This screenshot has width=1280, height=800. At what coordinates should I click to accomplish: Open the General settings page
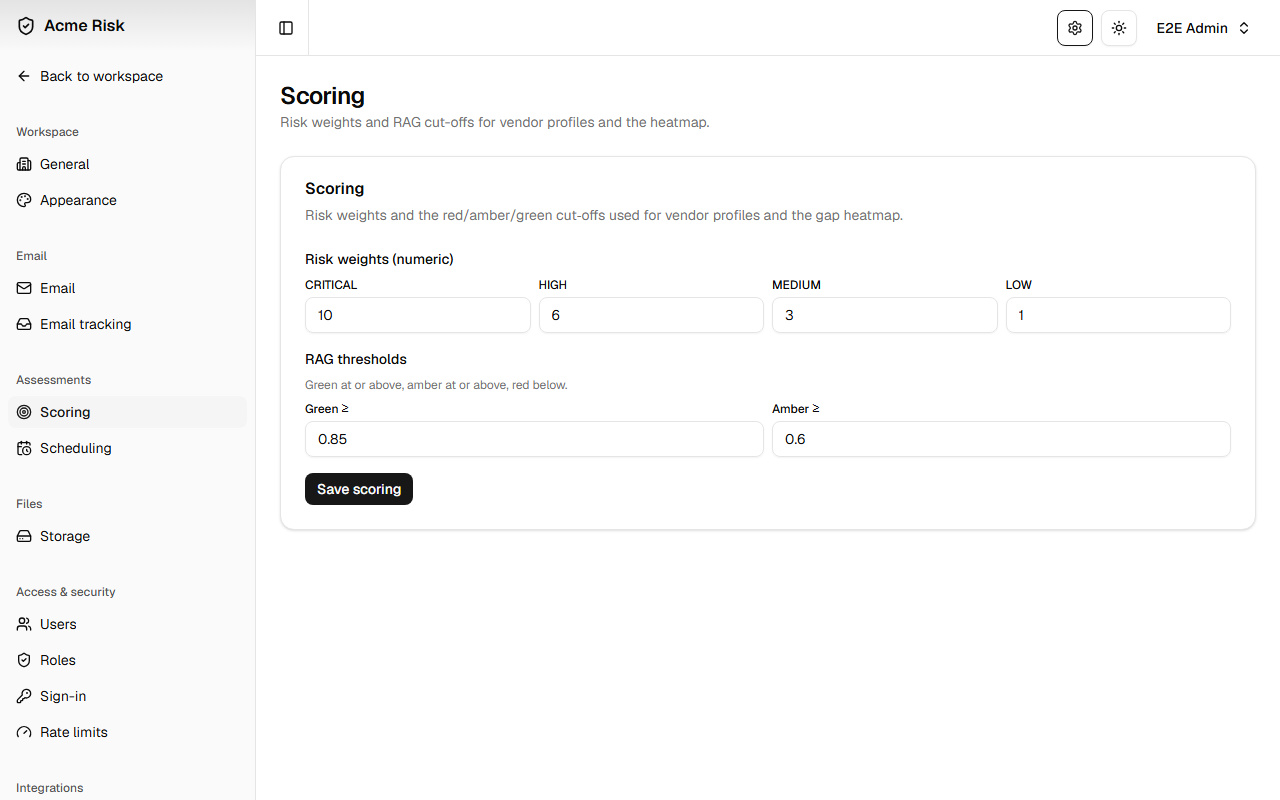coord(127,164)
